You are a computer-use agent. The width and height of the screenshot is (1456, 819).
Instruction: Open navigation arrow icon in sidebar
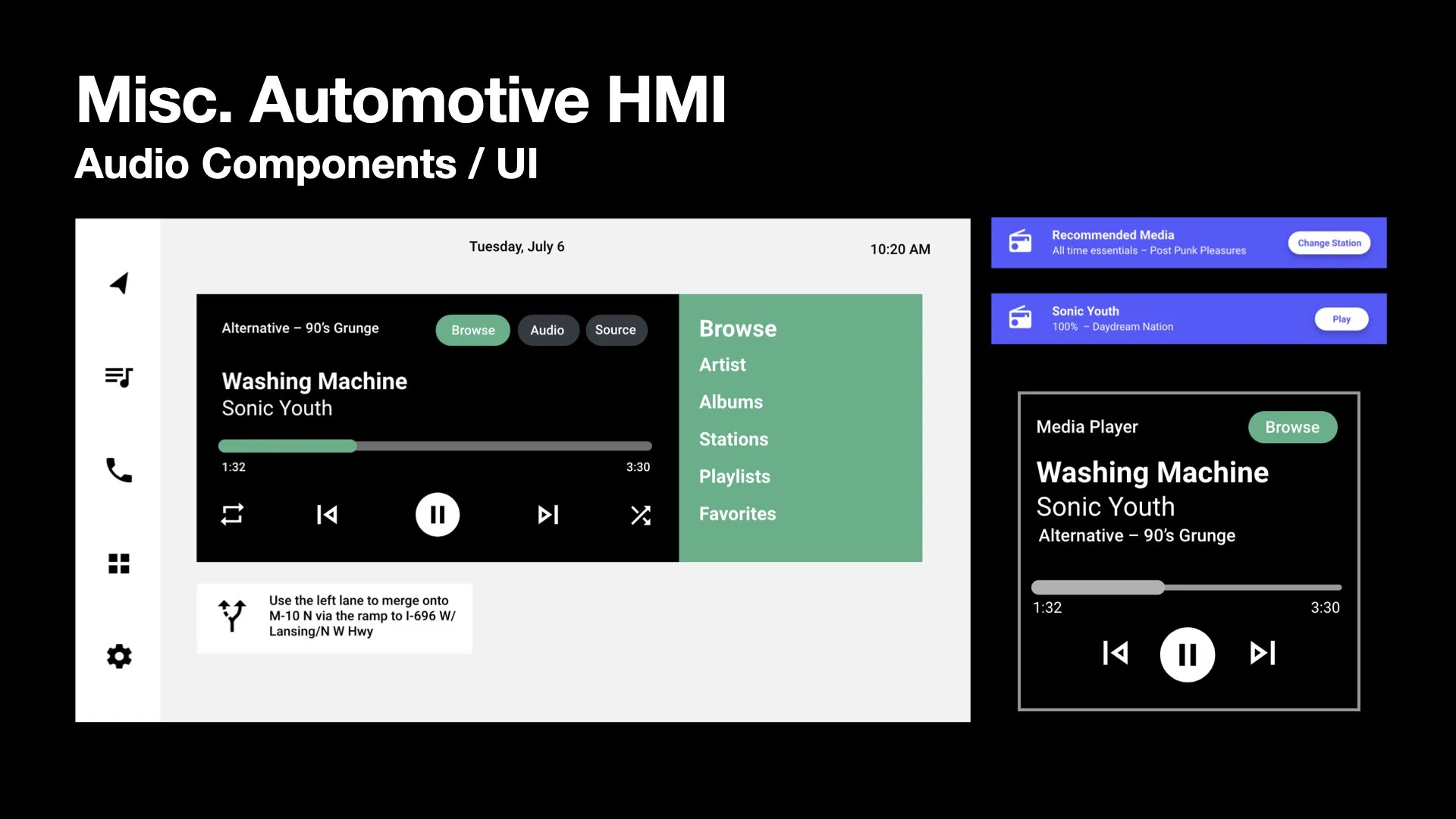(119, 284)
